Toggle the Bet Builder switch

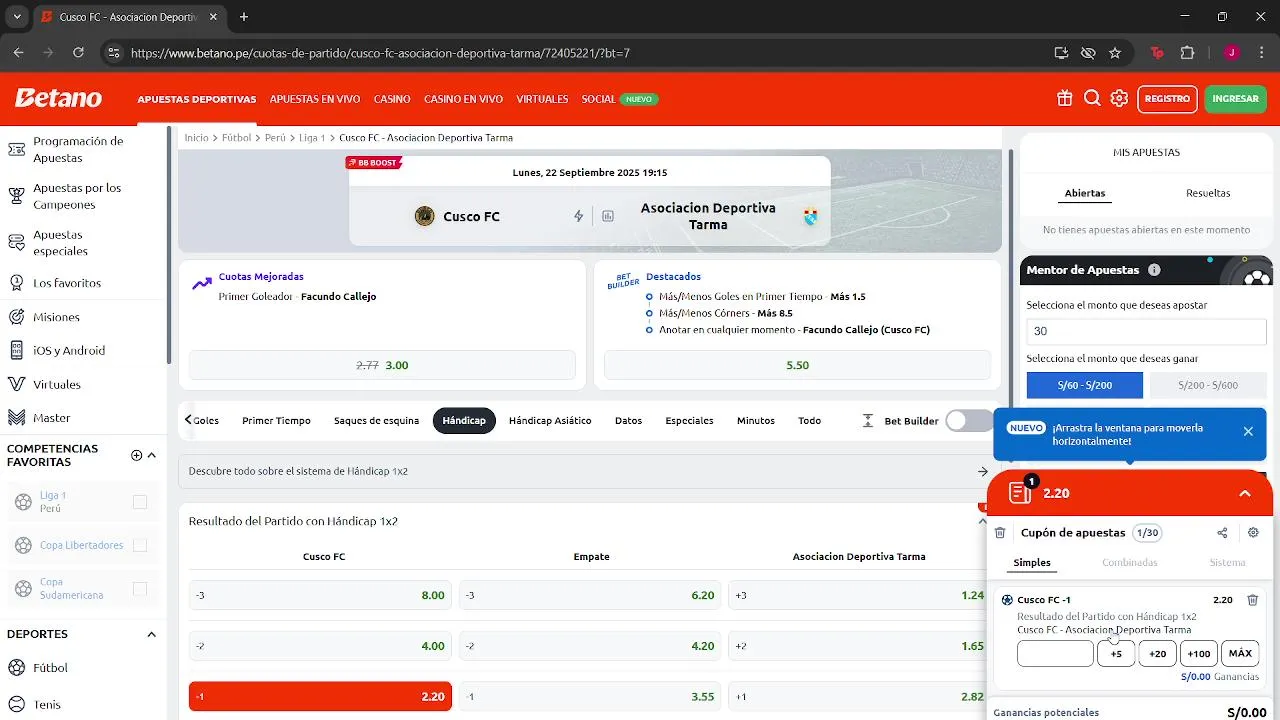click(x=968, y=421)
